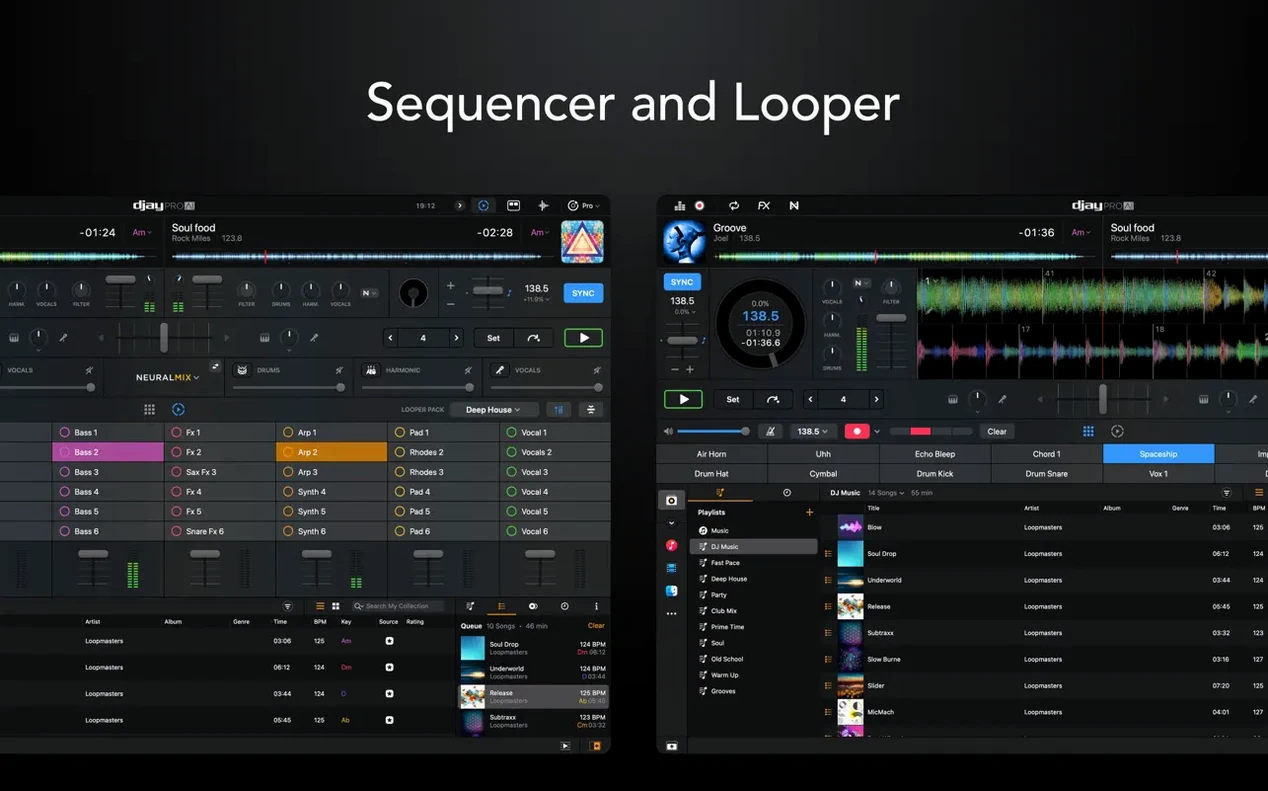Clear the Queue with the orange Clear link
Viewport: 1268px width, 791px height.
tap(596, 626)
